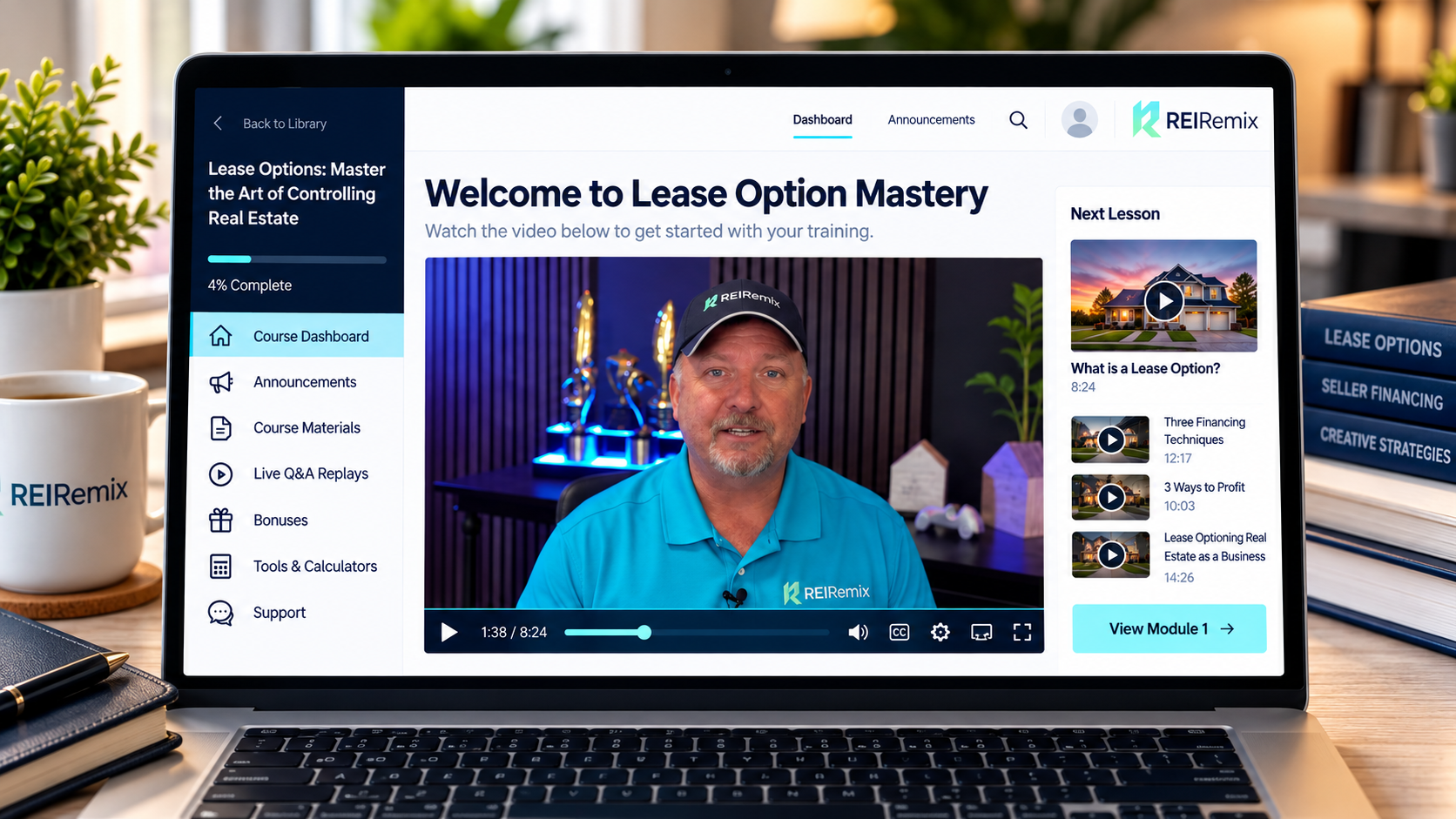1456x819 pixels.
Task: Click the chat bubble Support icon
Action: (220, 613)
